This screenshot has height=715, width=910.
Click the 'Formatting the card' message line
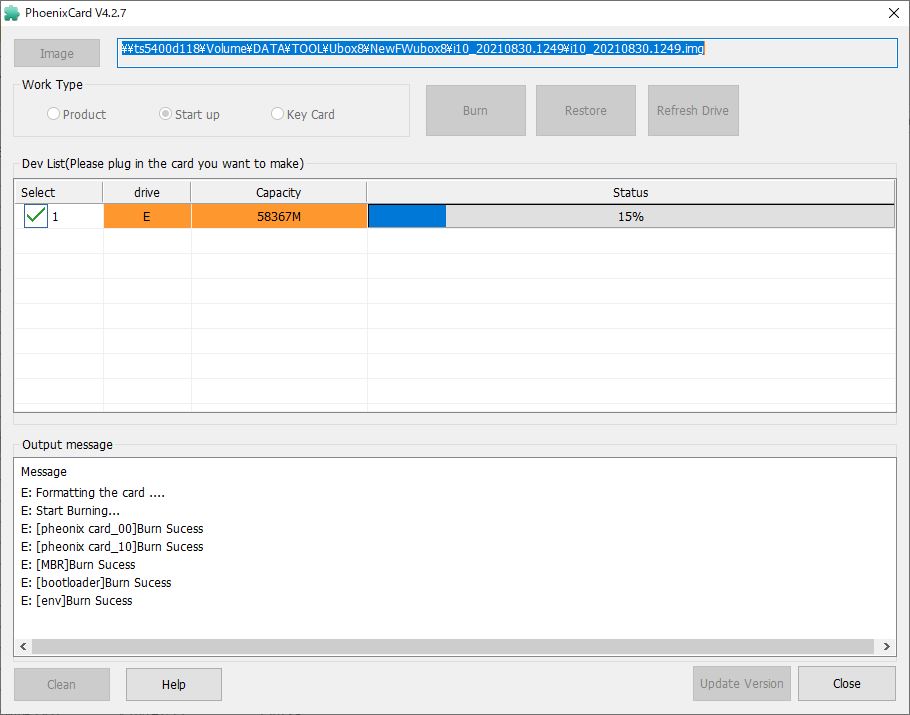pos(93,493)
